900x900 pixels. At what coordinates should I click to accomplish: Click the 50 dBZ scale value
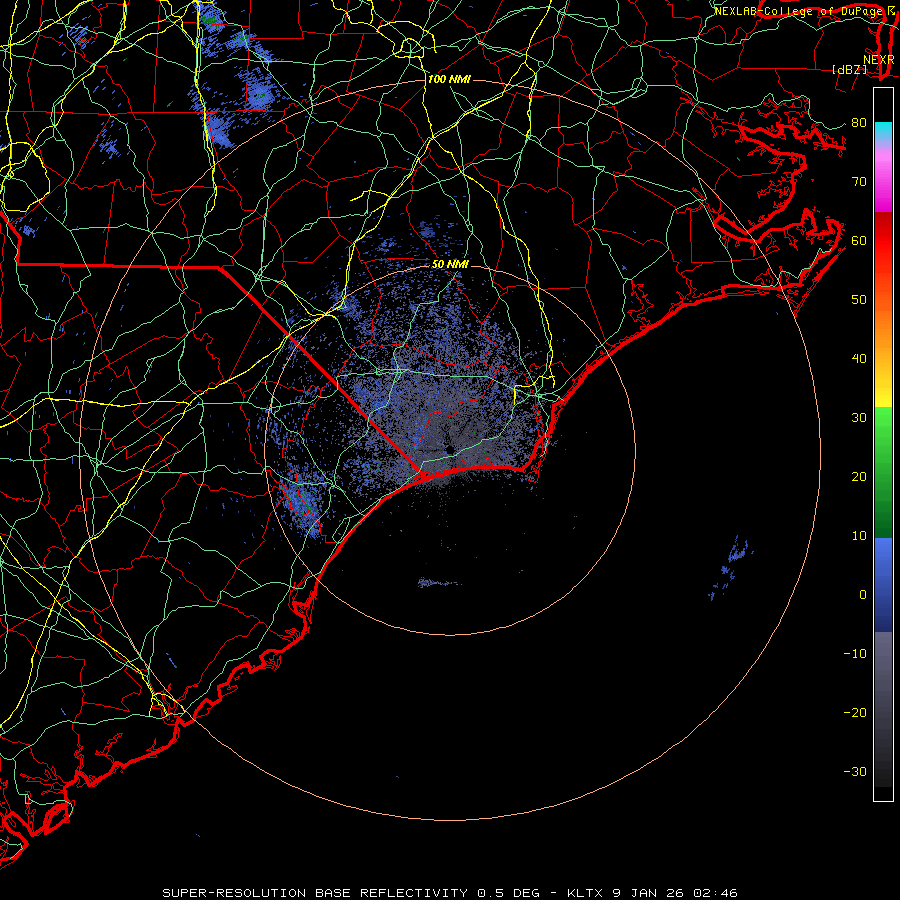coord(859,300)
